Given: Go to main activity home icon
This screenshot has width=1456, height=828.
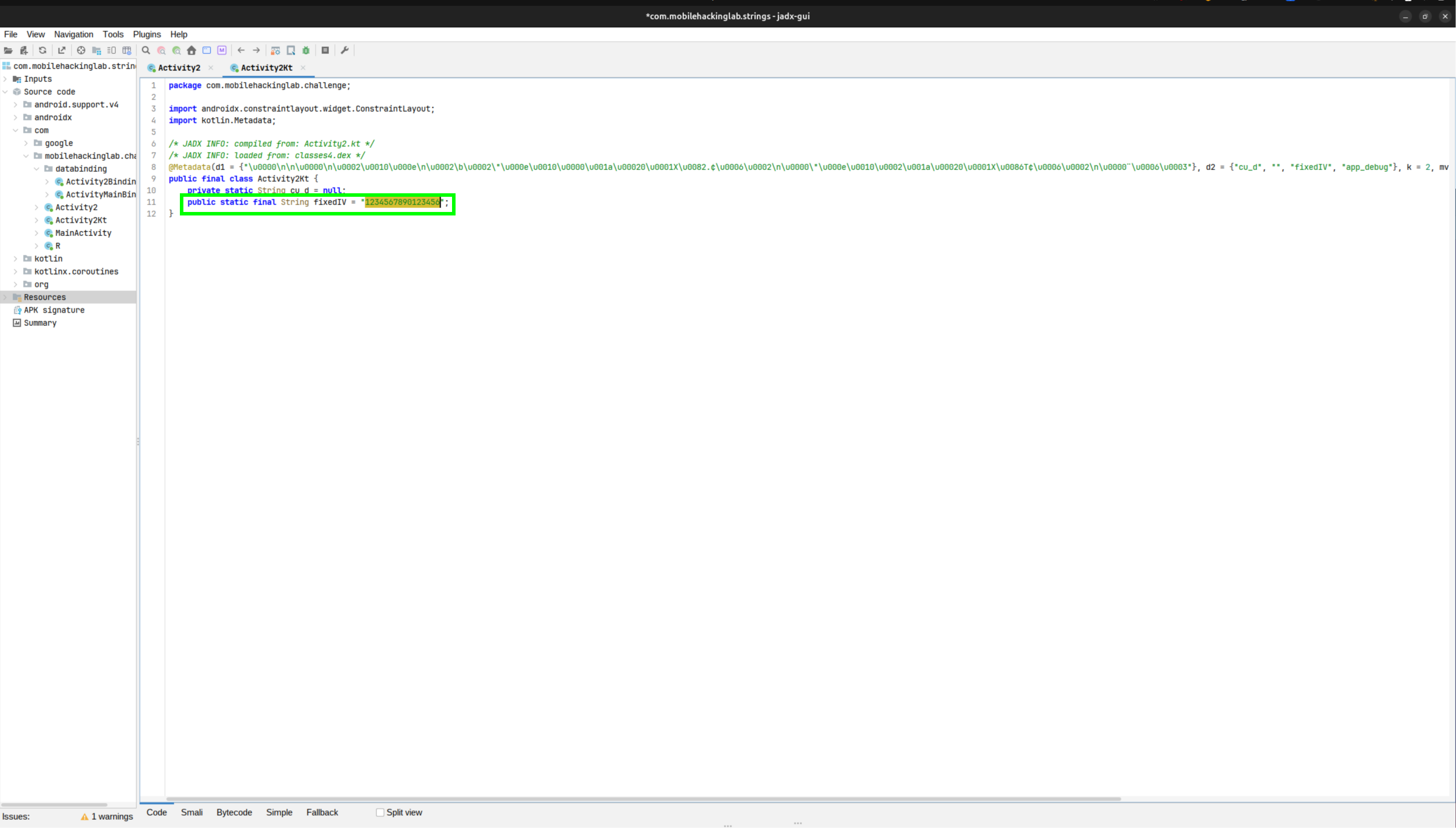Looking at the screenshot, I should point(192,51).
